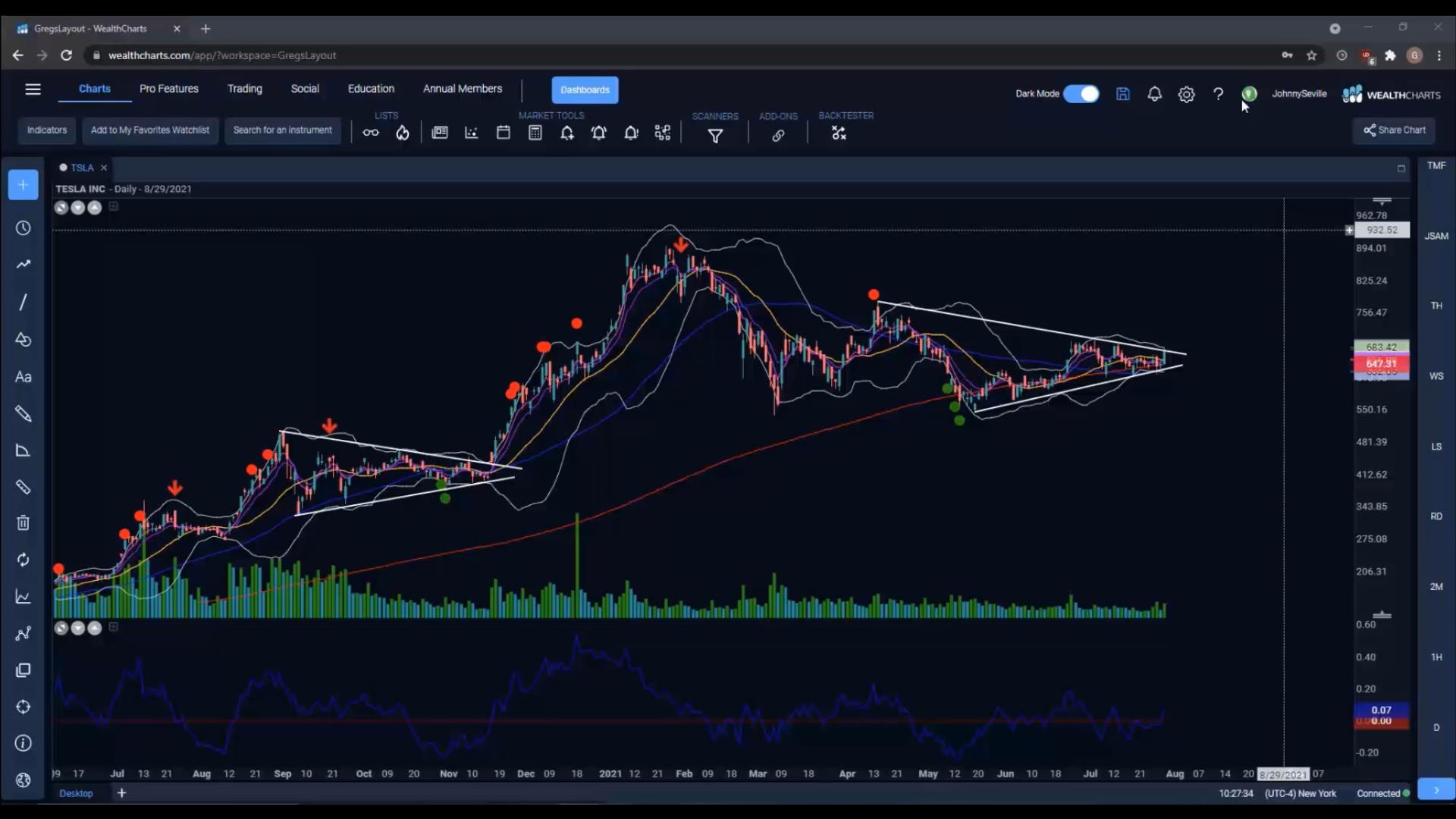Switch to the Charts tab

[x=95, y=89]
